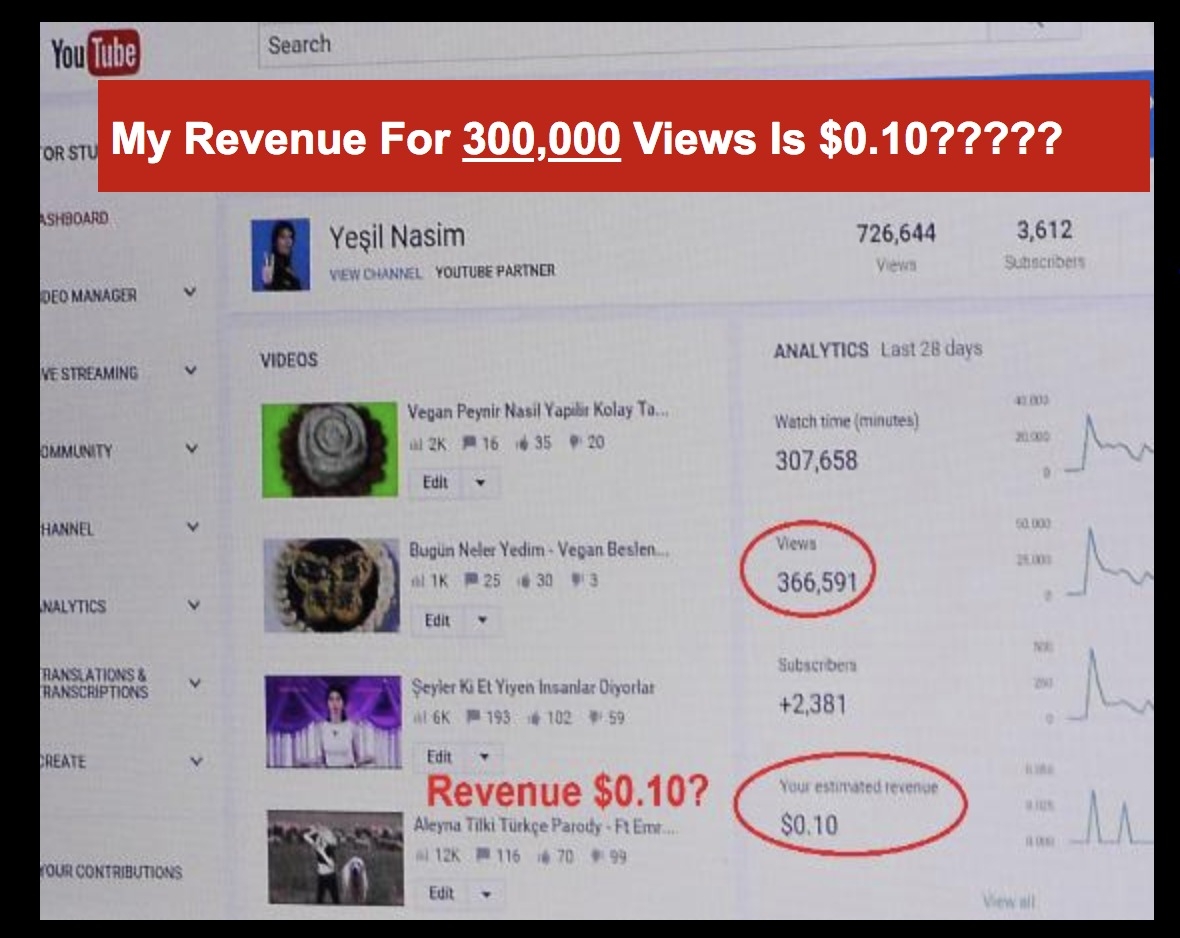
Task: Open Edit dropdown arrow for Bugün Neler Yedim
Action: [482, 620]
